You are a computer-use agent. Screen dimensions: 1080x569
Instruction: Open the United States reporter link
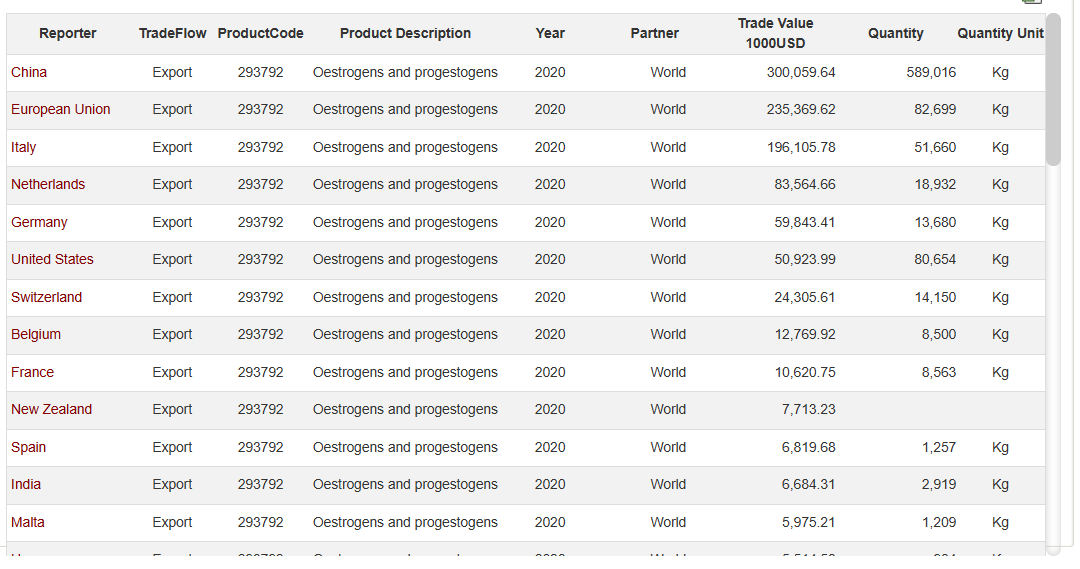click(52, 260)
